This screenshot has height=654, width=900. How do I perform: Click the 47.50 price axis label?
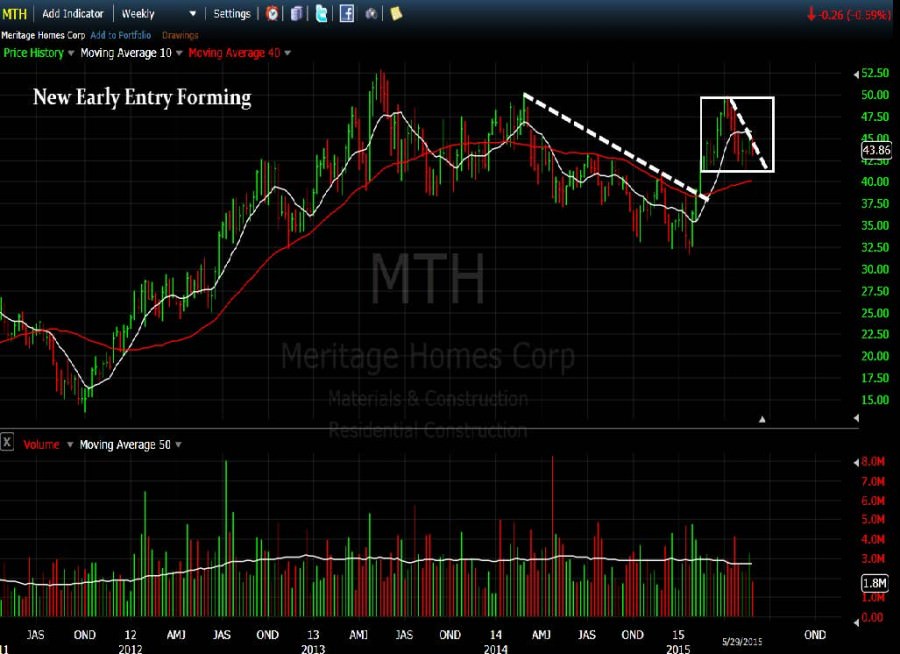[875, 117]
